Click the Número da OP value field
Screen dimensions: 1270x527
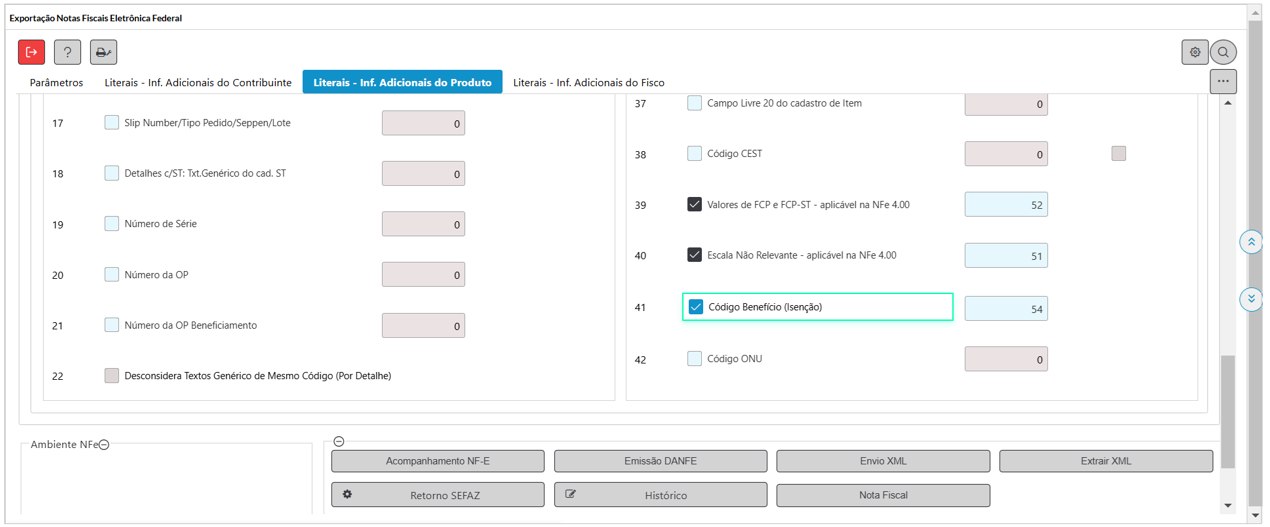point(423,275)
